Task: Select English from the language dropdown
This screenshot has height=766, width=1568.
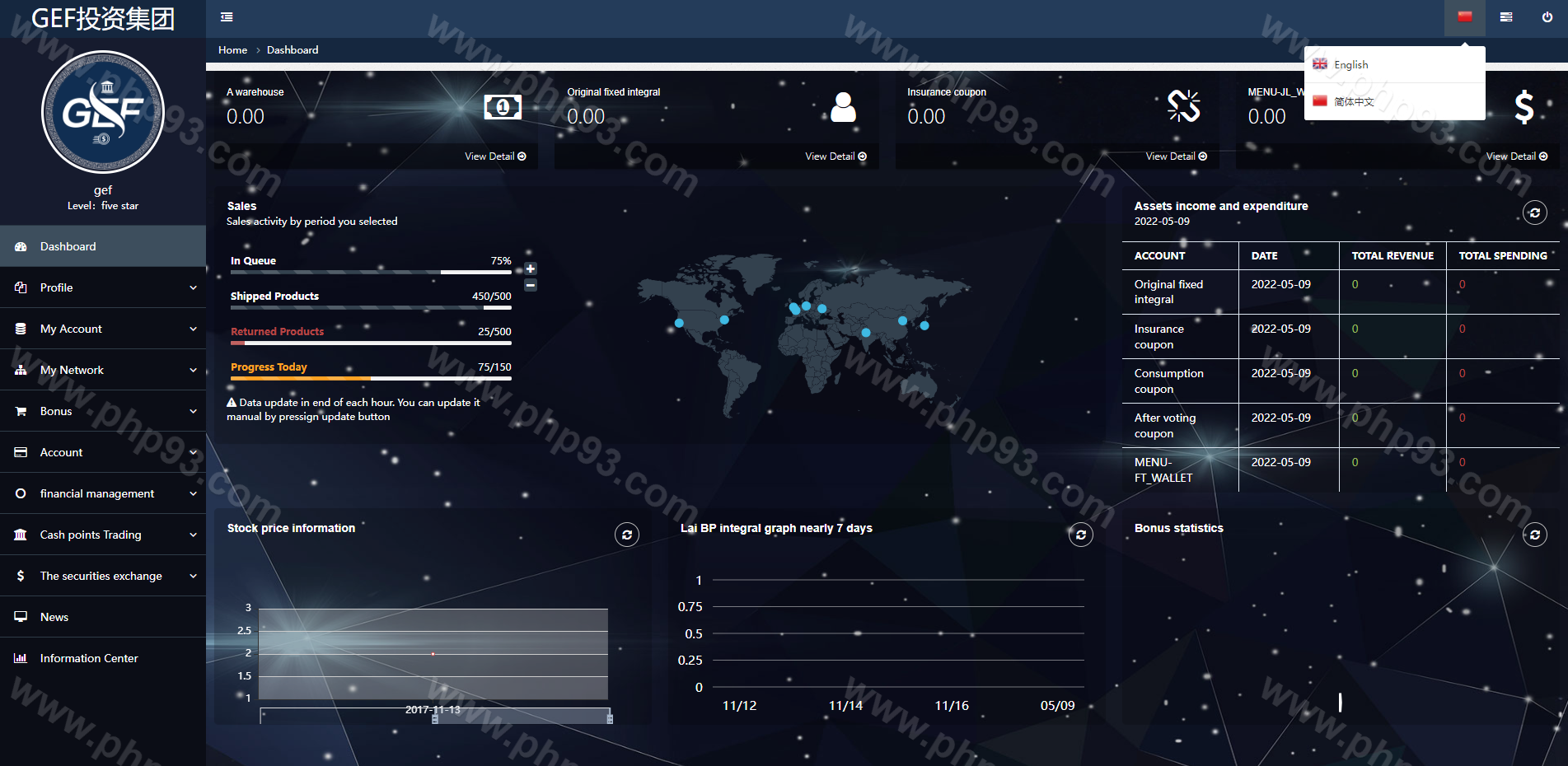Action: tap(1350, 65)
